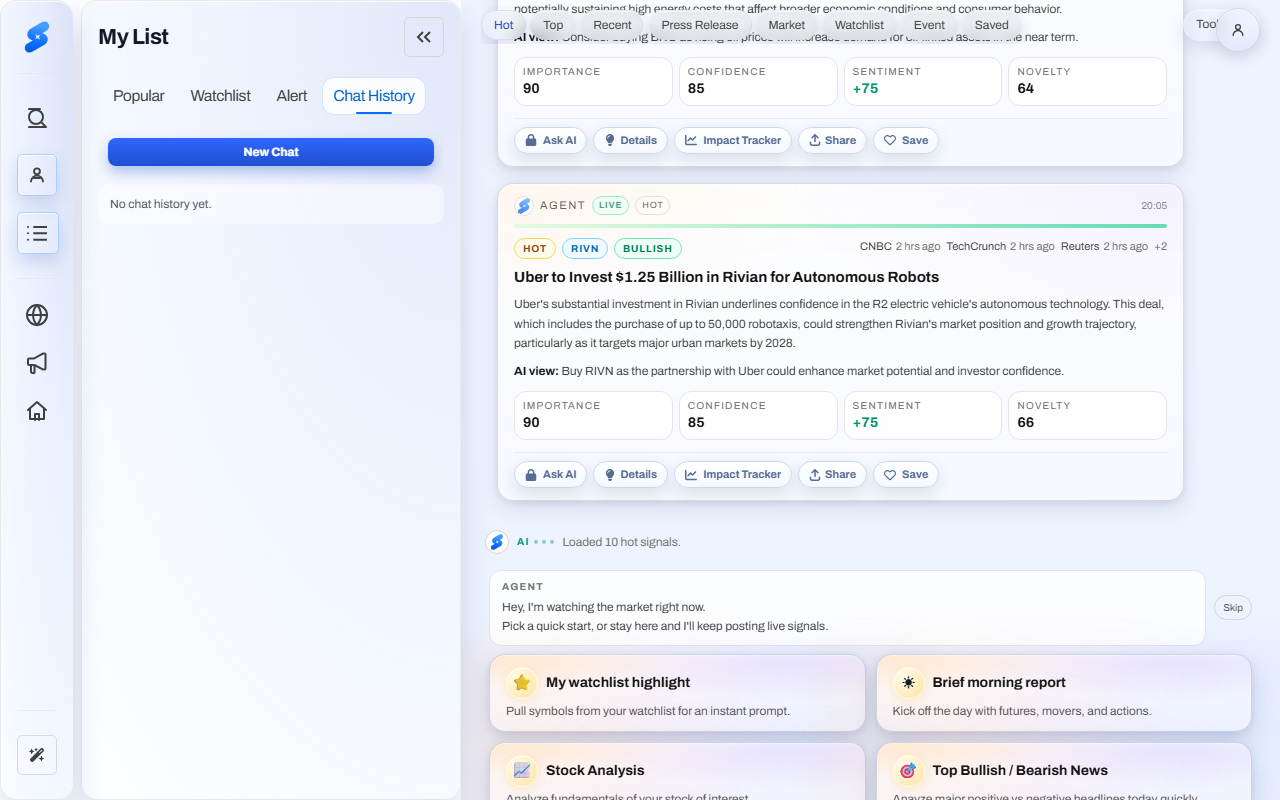1280x800 pixels.
Task: Click the Sentiment +75 box on Rivian card
Action: coord(923,415)
